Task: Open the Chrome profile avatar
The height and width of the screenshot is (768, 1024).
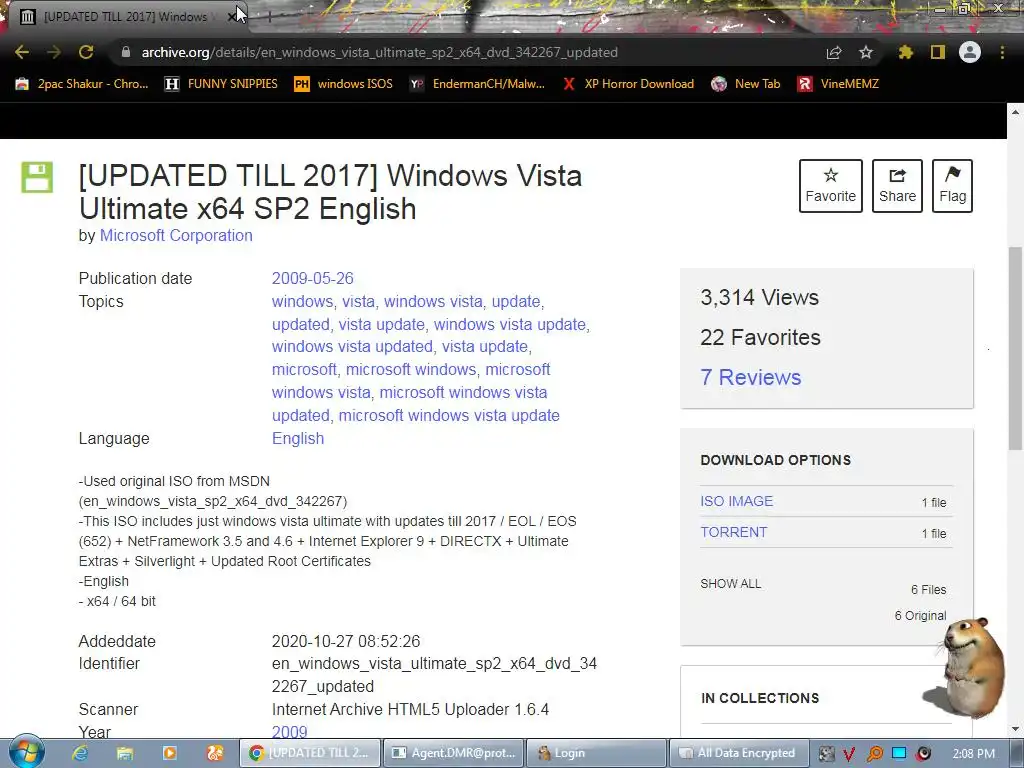Action: pos(970,52)
